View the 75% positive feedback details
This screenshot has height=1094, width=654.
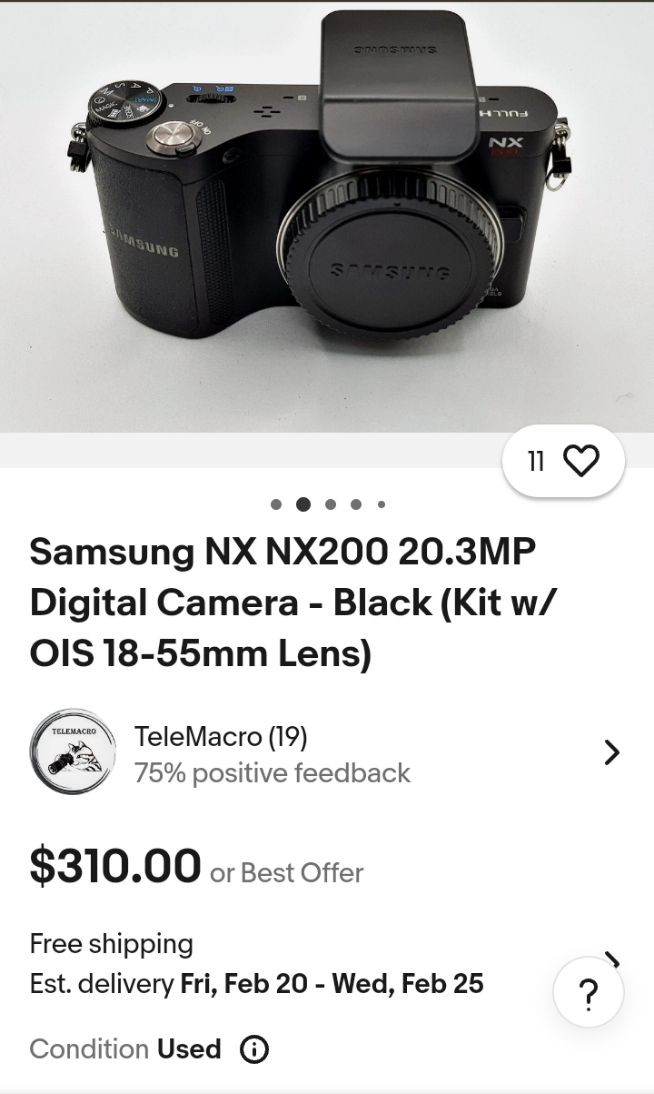pyautogui.click(x=272, y=773)
